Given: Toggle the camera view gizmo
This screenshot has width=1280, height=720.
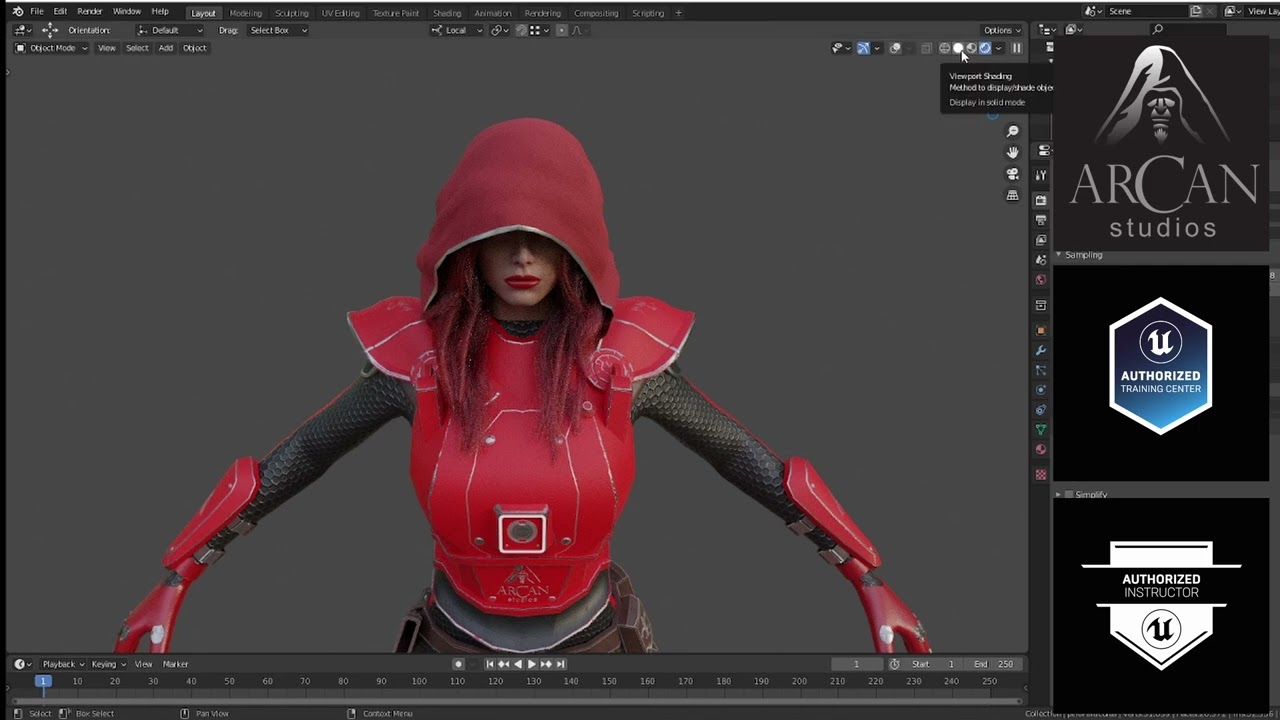Looking at the screenshot, I should [1012, 174].
